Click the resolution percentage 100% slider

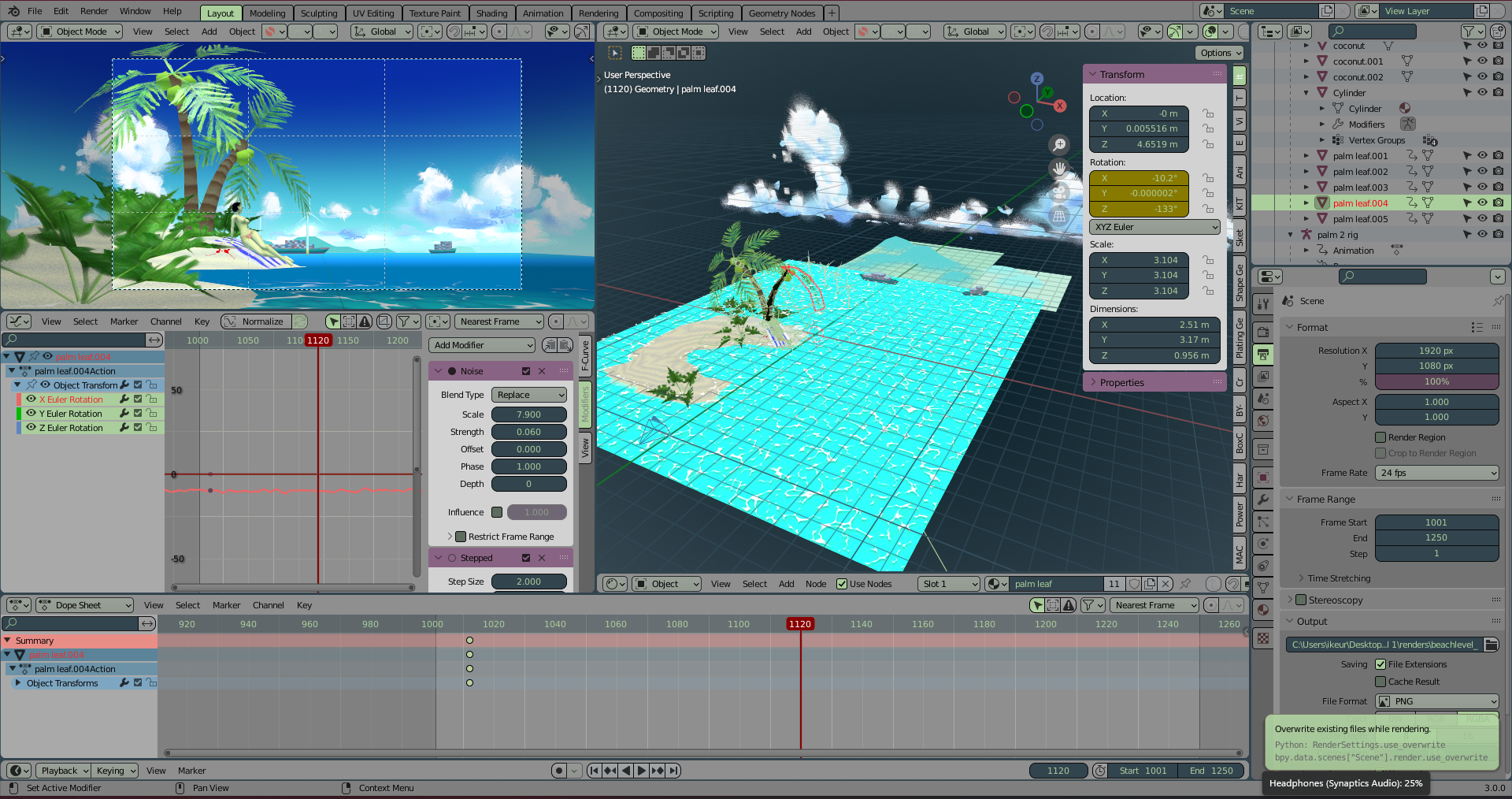click(1436, 381)
